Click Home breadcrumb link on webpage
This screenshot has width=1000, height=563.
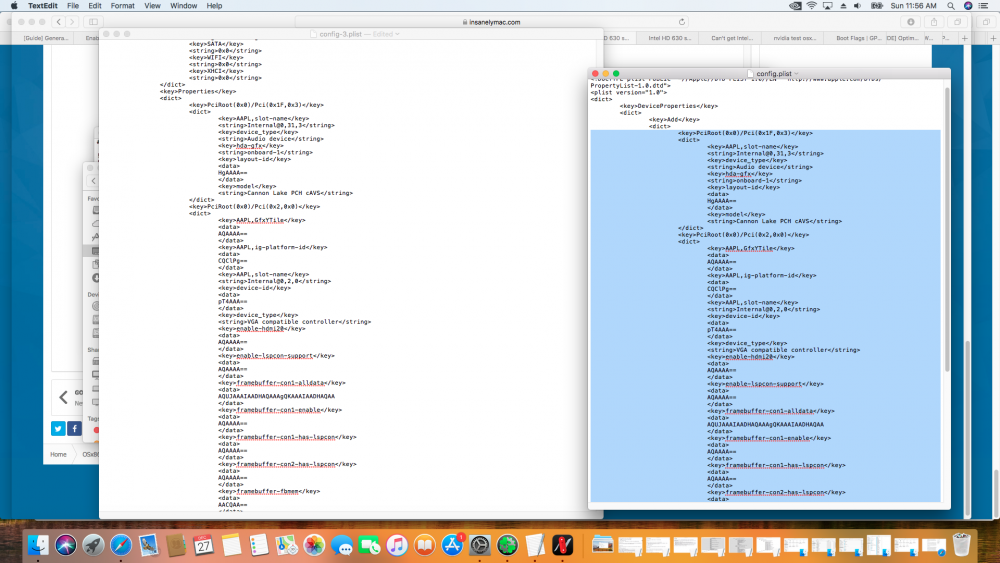[x=58, y=455]
